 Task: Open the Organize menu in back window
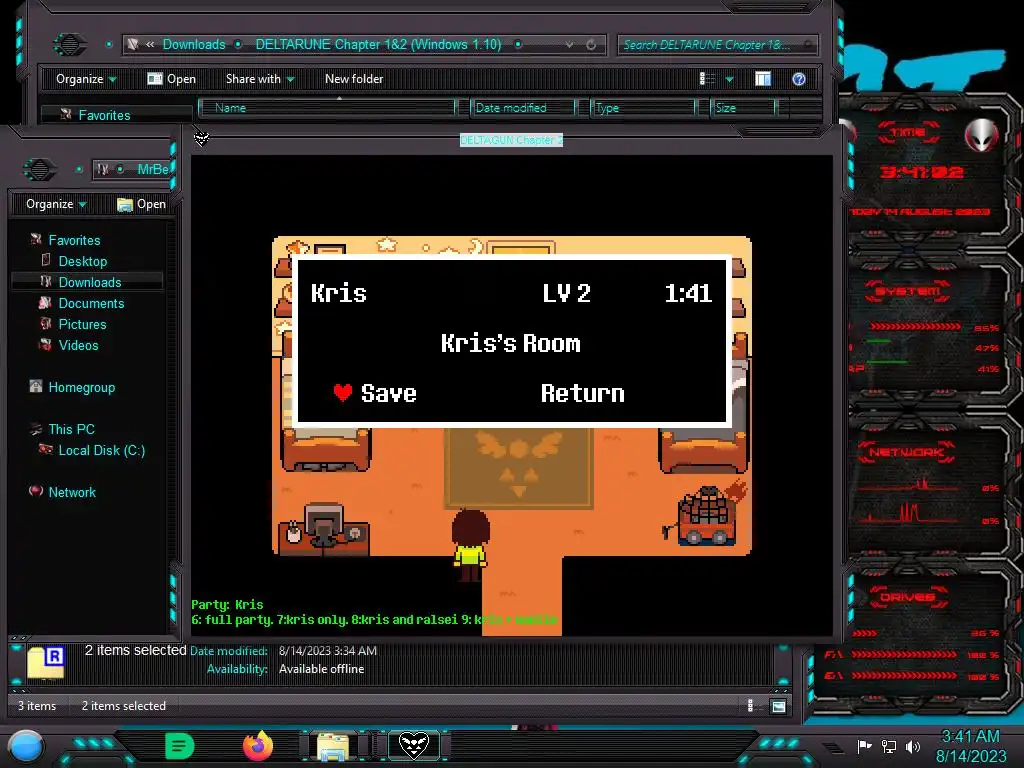coord(86,79)
